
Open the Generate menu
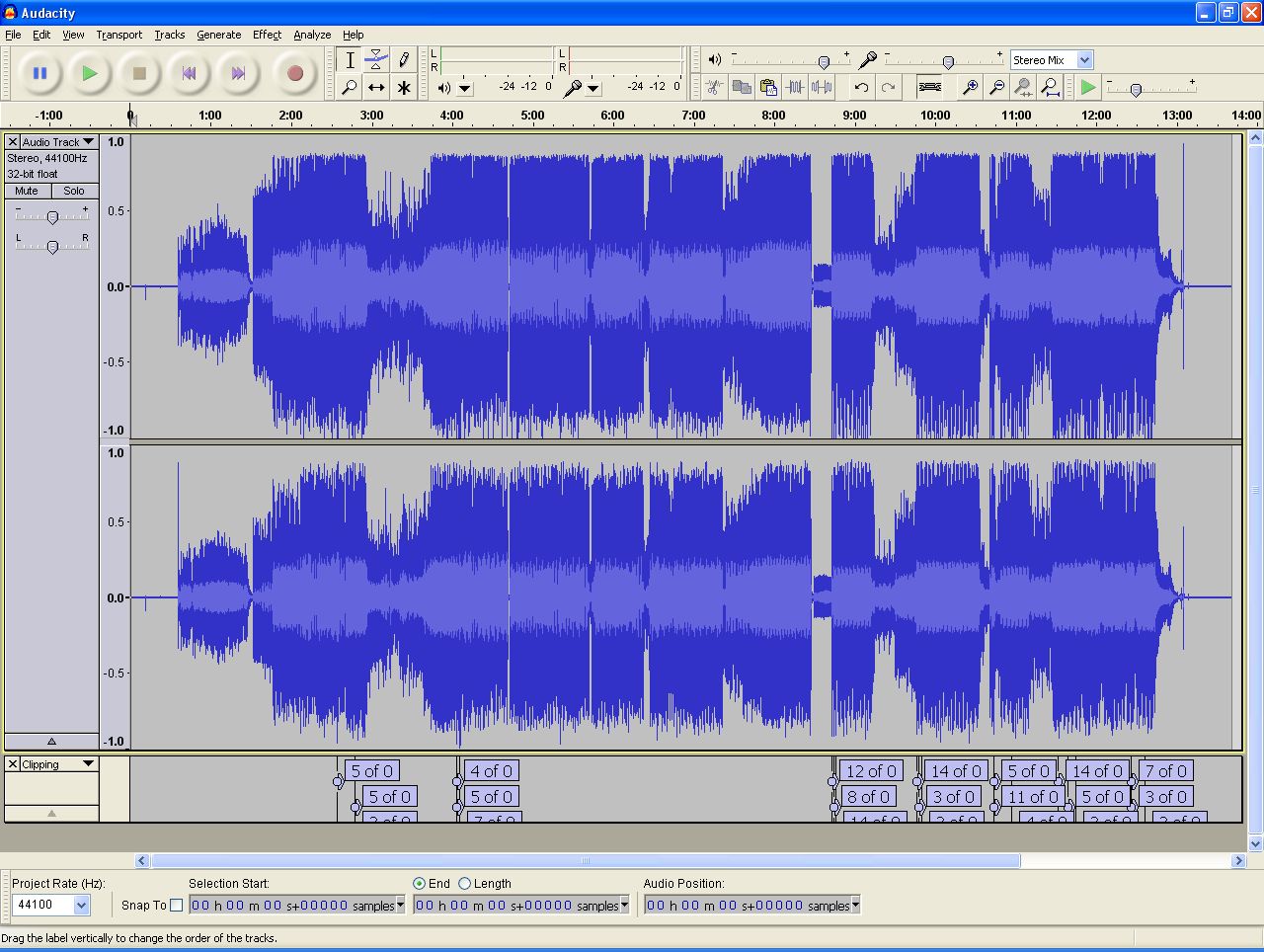click(x=218, y=35)
